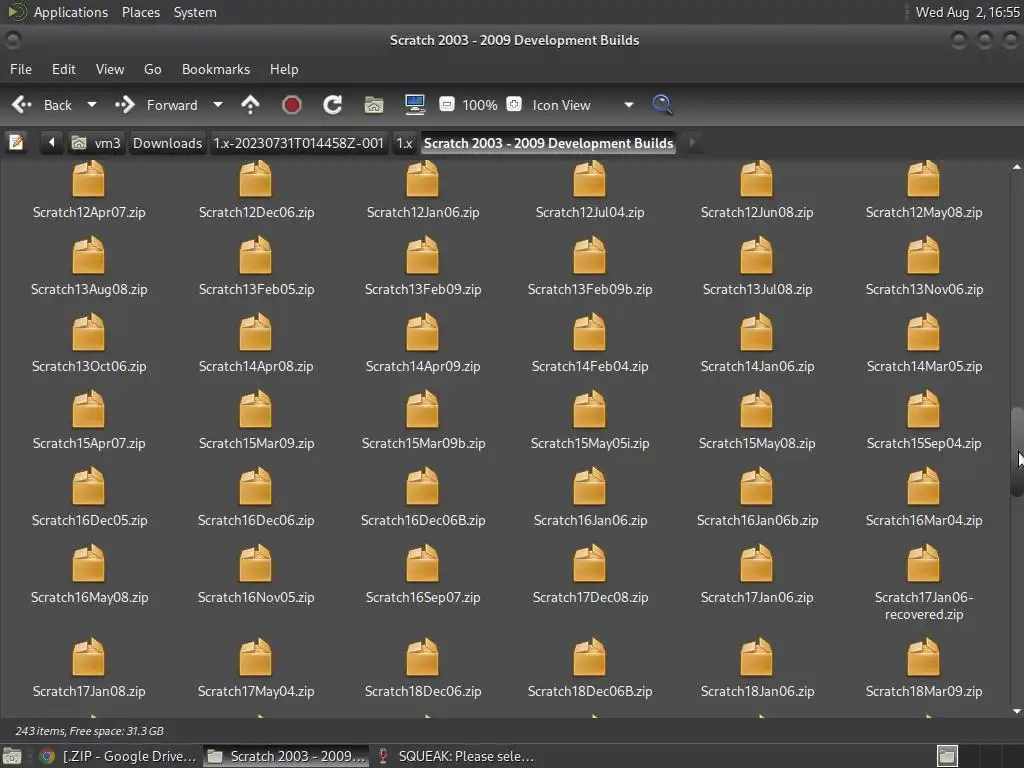The height and width of the screenshot is (768, 1024).
Task: Open the Places system menu
Action: 140,12
